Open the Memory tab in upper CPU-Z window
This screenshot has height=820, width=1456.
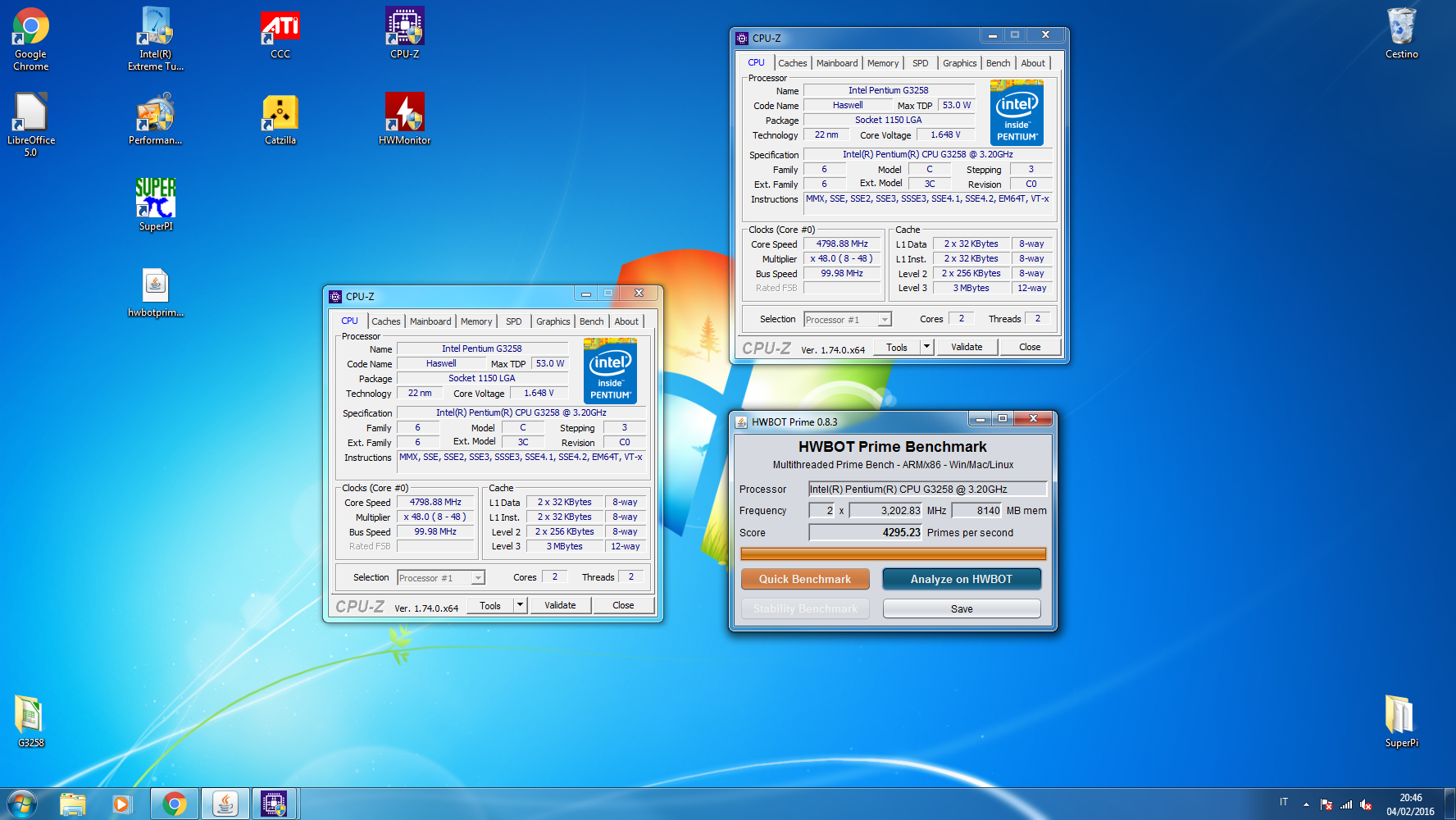[883, 63]
